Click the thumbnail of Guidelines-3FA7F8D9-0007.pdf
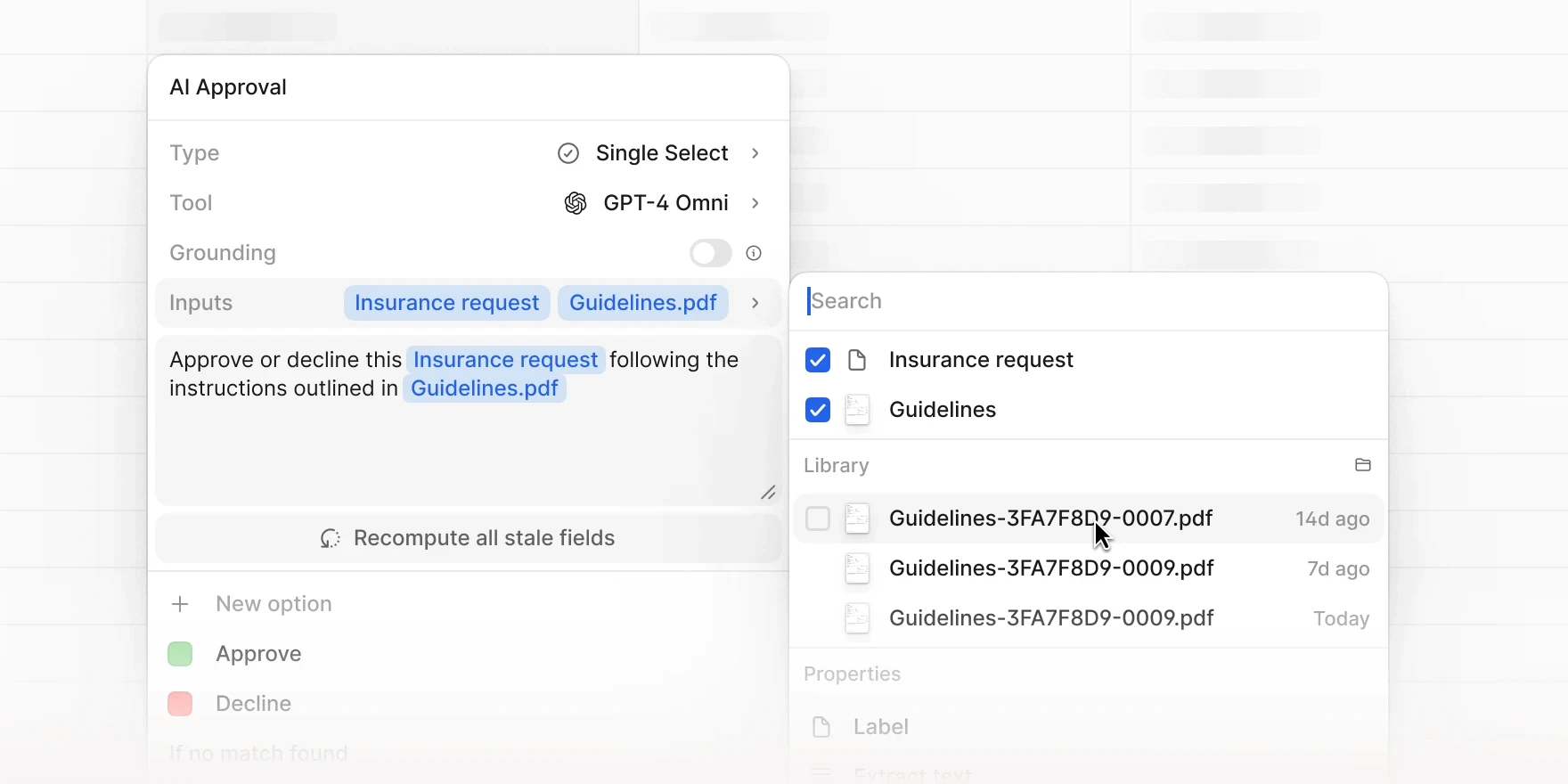 click(857, 519)
